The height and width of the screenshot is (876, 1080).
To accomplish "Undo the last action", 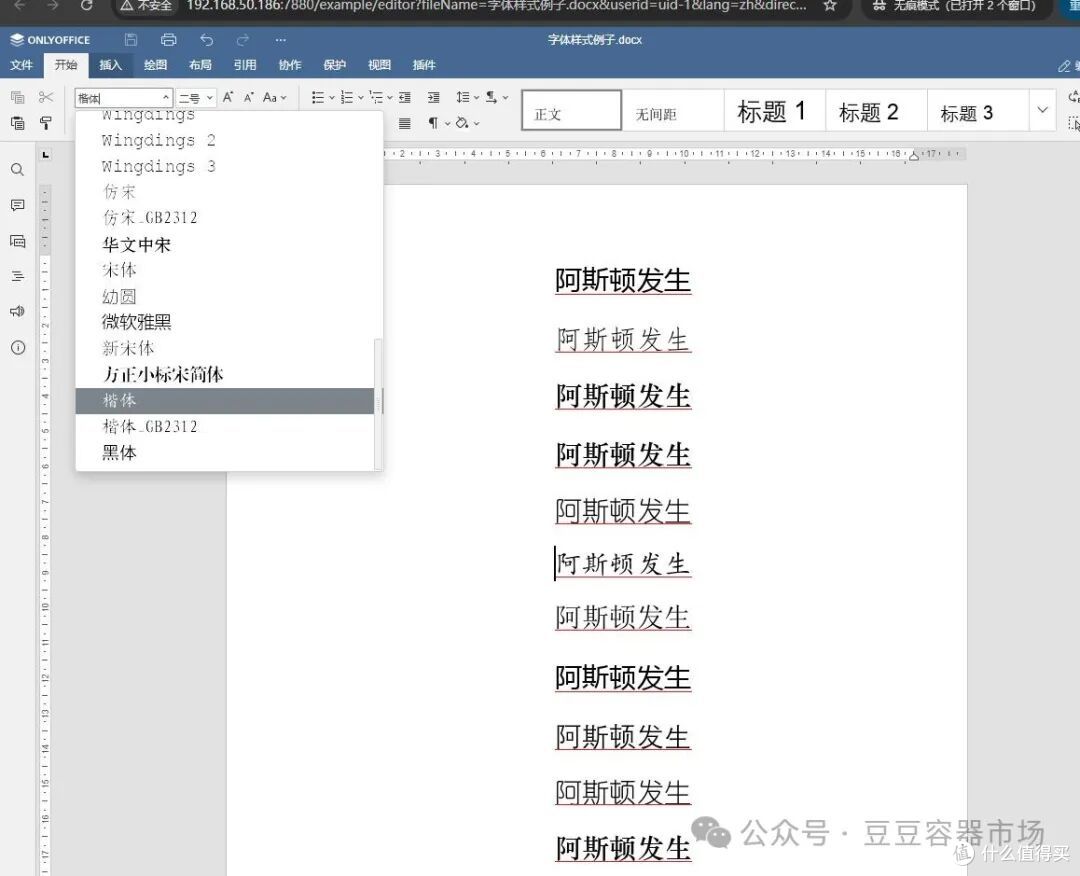I will pyautogui.click(x=206, y=40).
